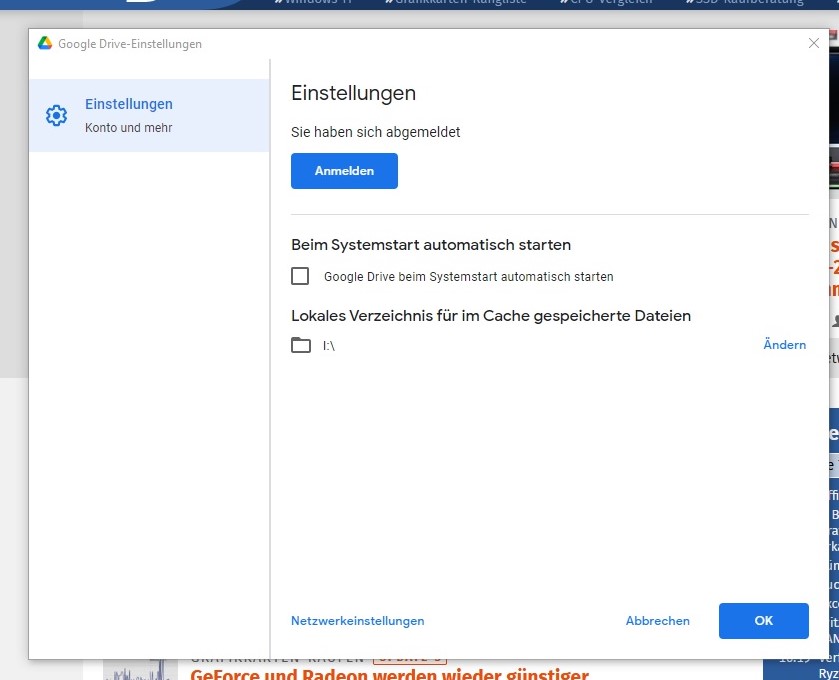Viewport: 839px width, 680px height.
Task: Click 'Google Drive beim Systemstart automatisch starten' label
Action: (469, 277)
